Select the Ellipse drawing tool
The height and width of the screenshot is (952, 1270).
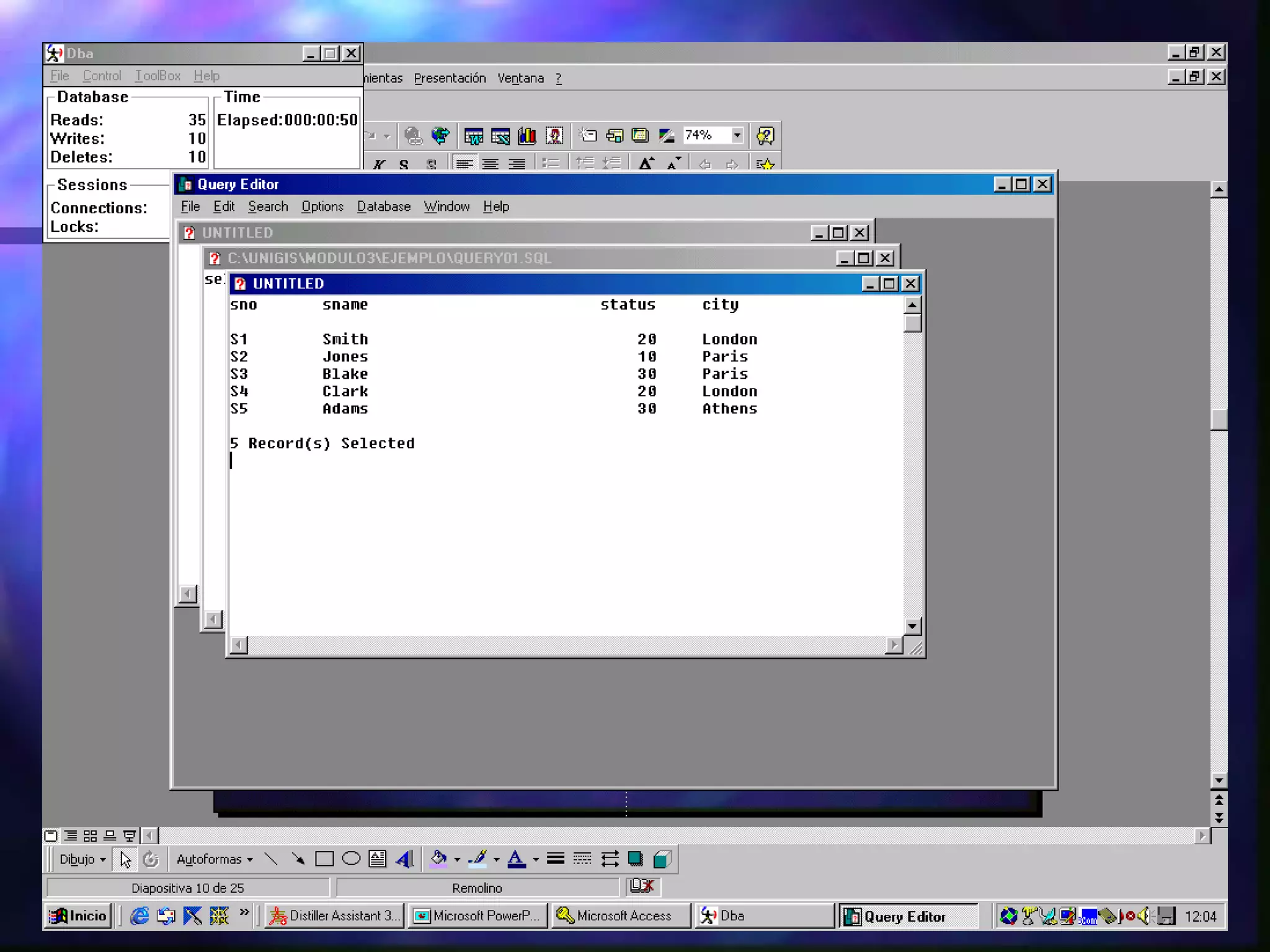[351, 859]
